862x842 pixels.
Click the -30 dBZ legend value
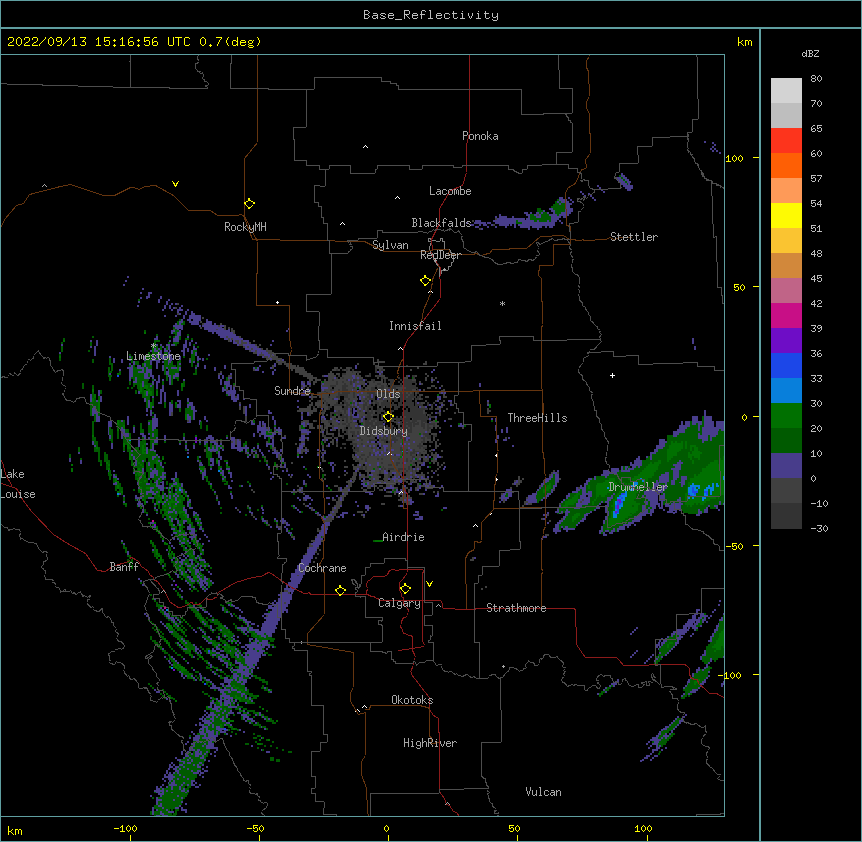tap(819, 528)
